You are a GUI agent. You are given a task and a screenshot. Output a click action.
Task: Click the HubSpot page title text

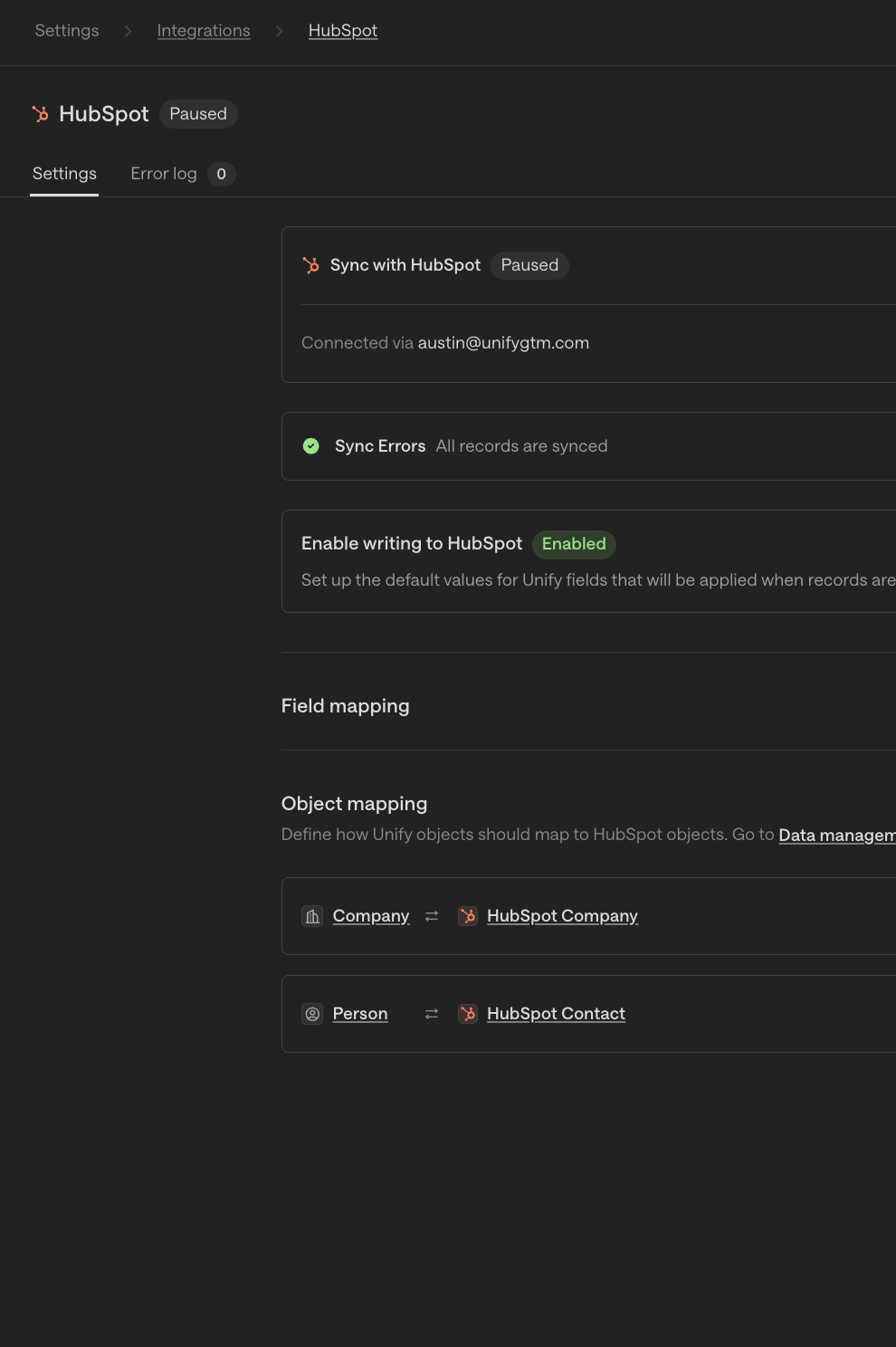coord(104,114)
